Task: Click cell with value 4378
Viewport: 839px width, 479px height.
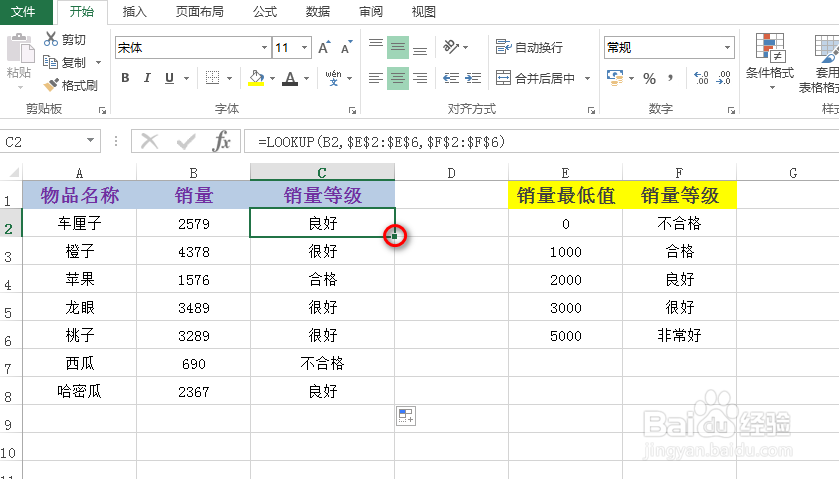Action: 194,252
